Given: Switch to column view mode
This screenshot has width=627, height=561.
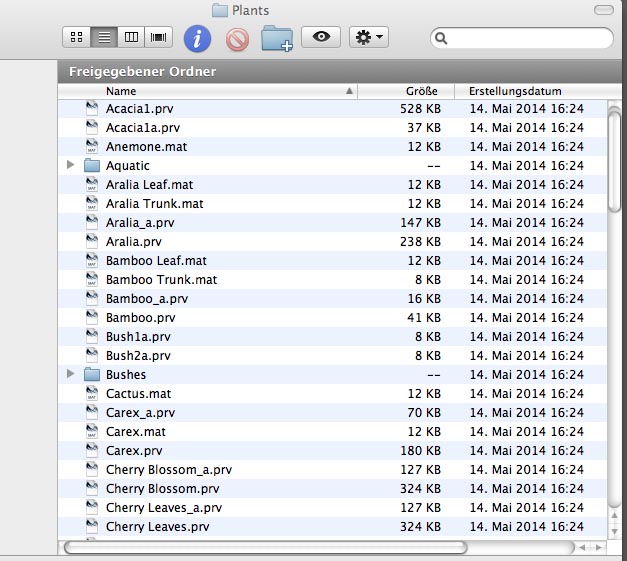Looking at the screenshot, I should pyautogui.click(x=131, y=37).
